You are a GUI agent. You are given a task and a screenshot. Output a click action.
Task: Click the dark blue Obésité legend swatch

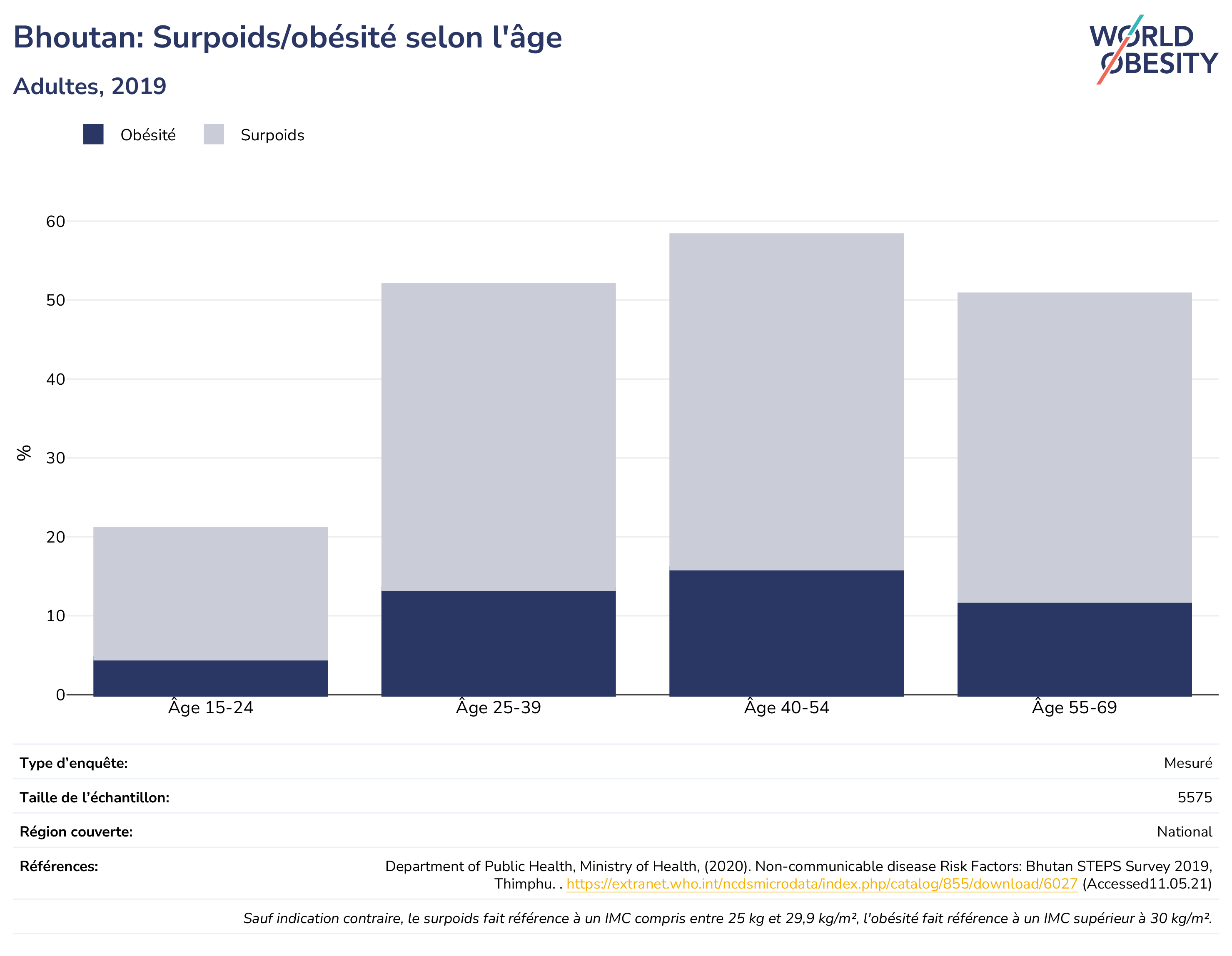93,134
